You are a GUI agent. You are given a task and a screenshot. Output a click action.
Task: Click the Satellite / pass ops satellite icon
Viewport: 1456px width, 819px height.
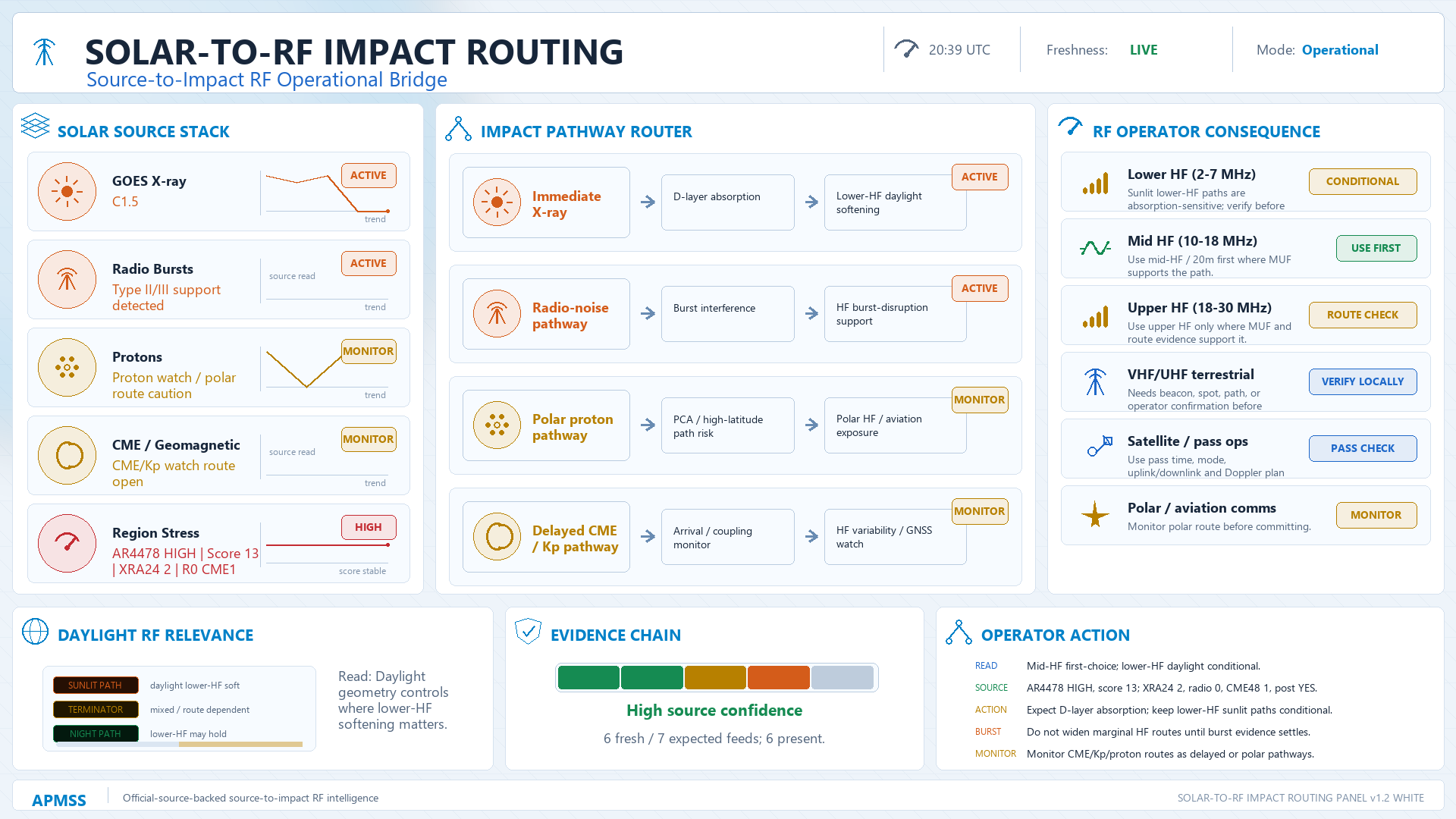[x=1100, y=446]
